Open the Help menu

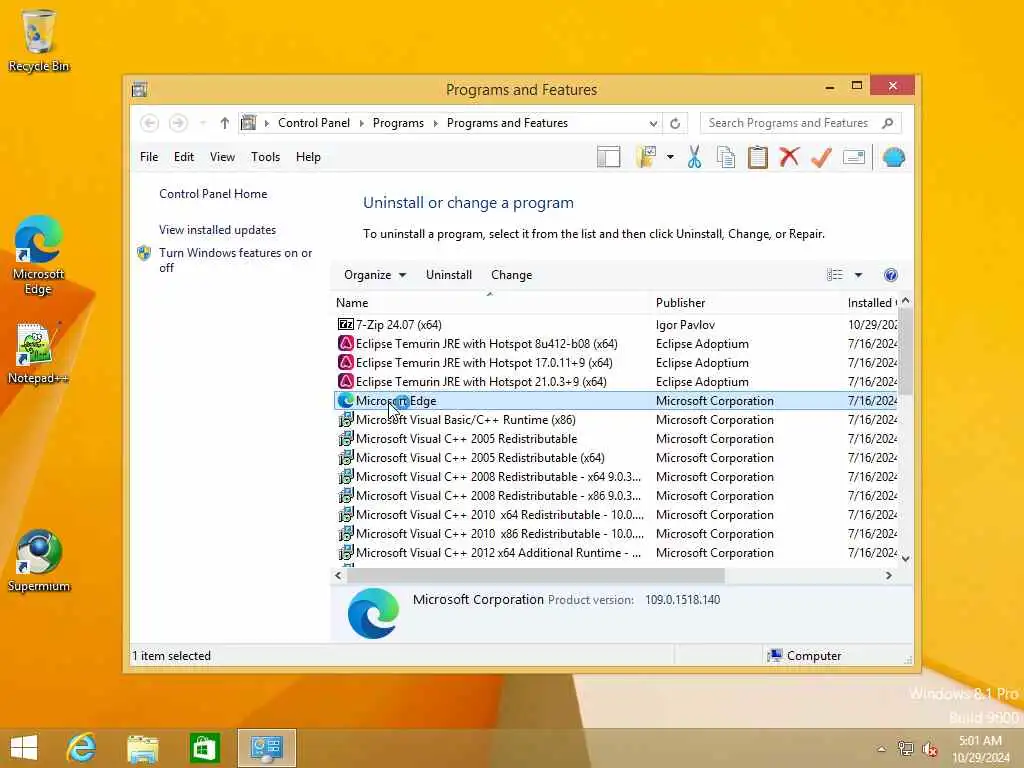[308, 157]
